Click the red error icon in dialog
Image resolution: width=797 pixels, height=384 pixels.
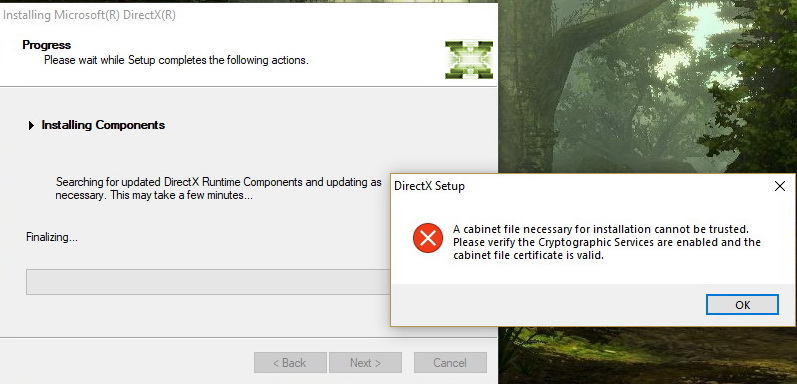point(428,238)
